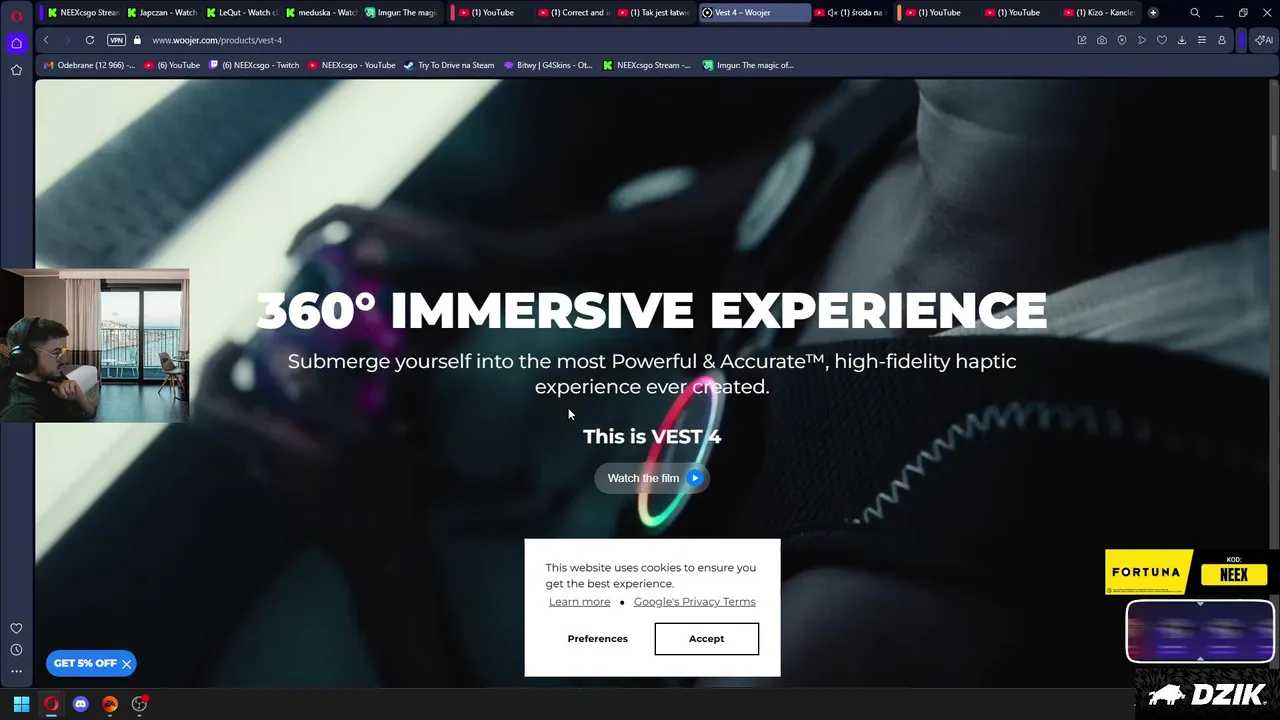Open Google's Privacy Terms link
Screen dimensions: 1280x720
pos(694,602)
